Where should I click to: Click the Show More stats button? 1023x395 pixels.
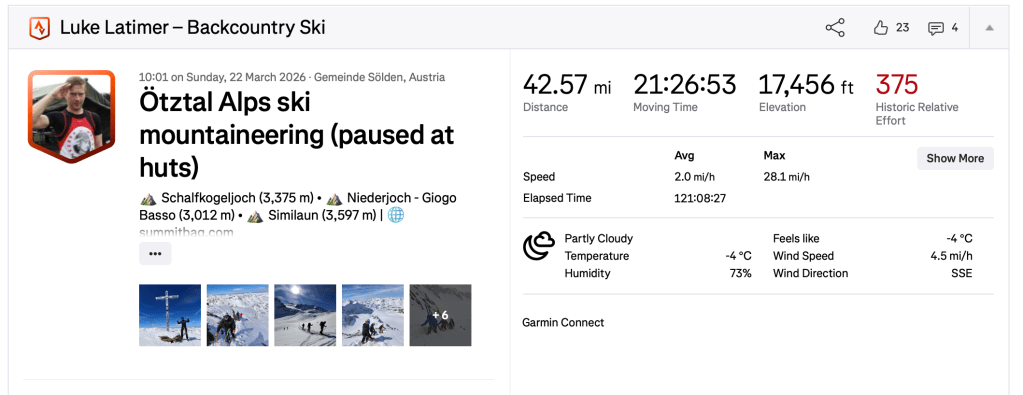(955, 158)
